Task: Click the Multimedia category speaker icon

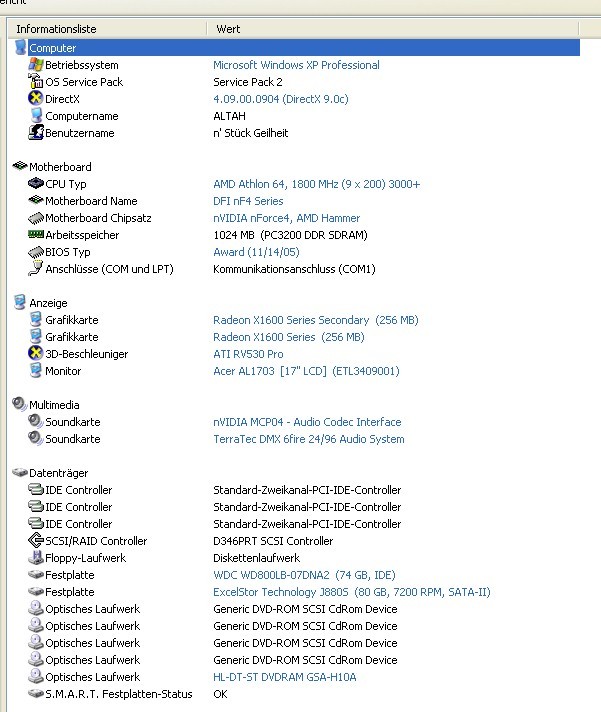Action: 20,404
